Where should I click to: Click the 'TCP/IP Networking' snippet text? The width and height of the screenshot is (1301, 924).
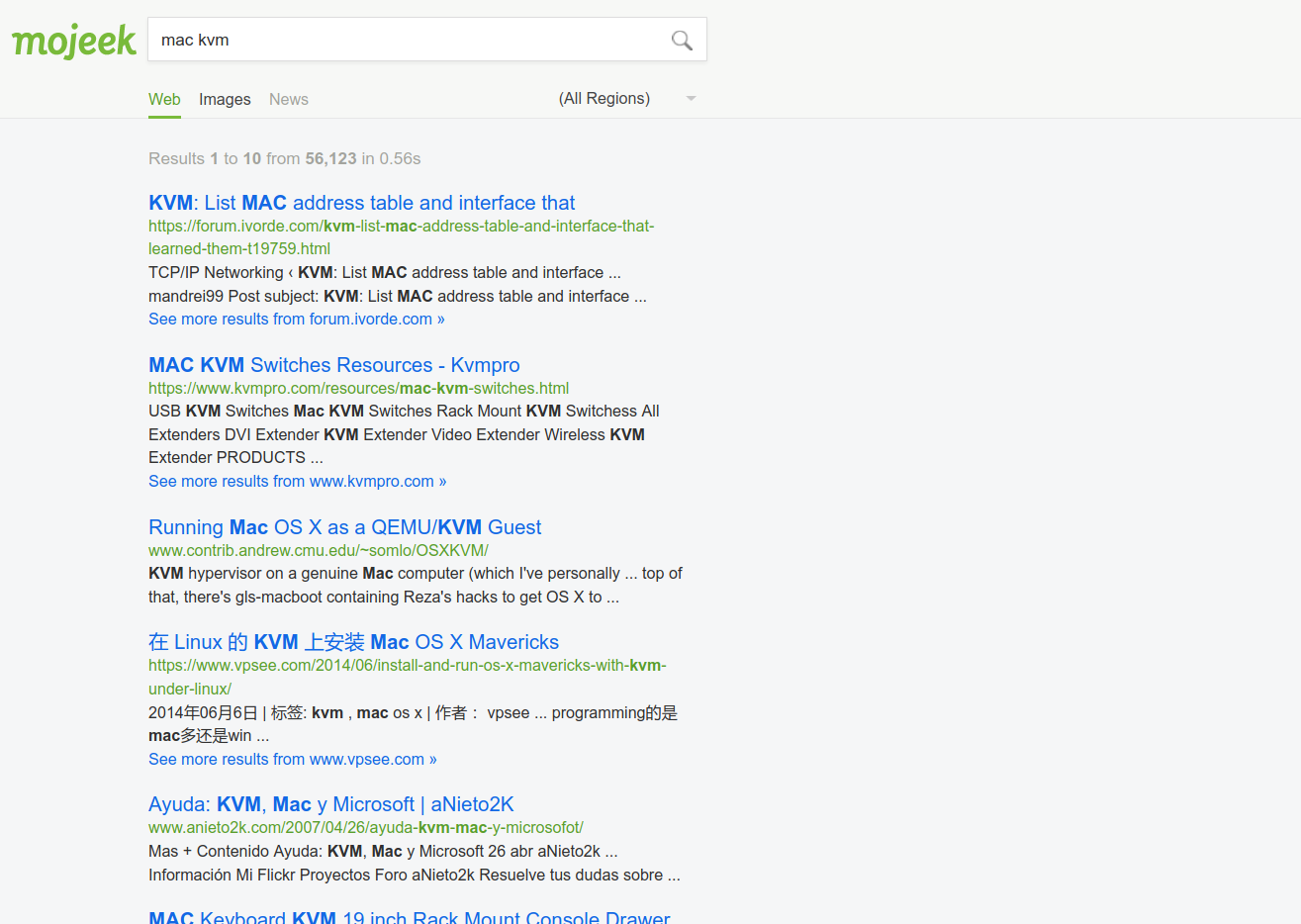pyautogui.click(x=398, y=284)
